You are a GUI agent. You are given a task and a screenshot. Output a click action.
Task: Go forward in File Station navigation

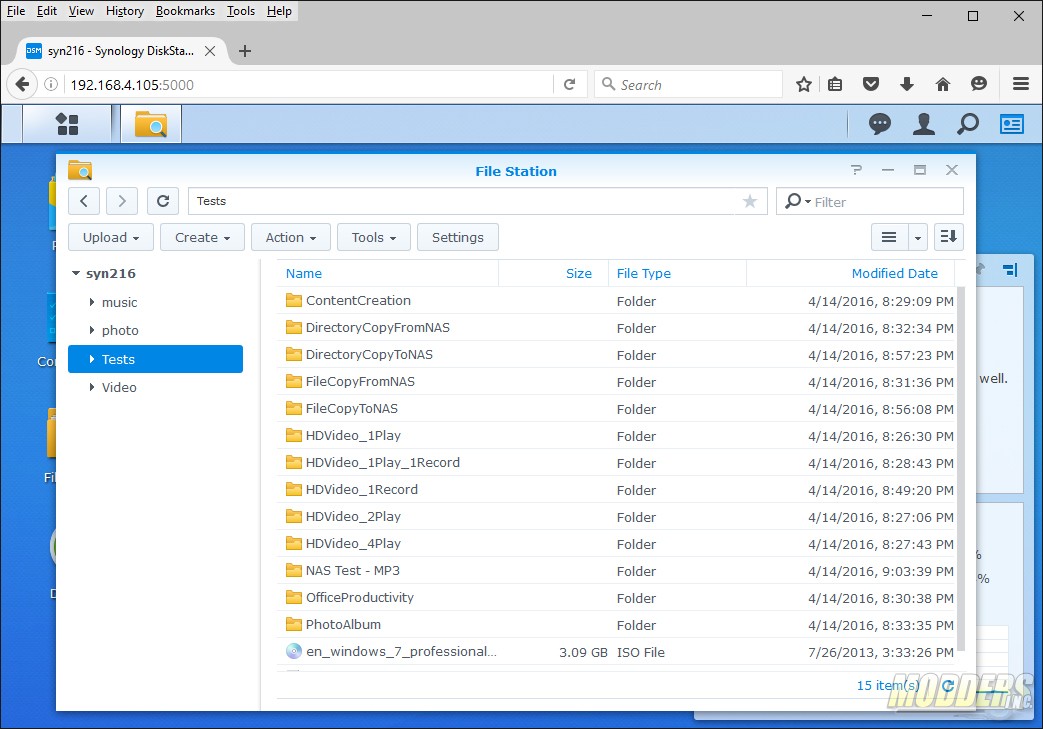click(122, 201)
